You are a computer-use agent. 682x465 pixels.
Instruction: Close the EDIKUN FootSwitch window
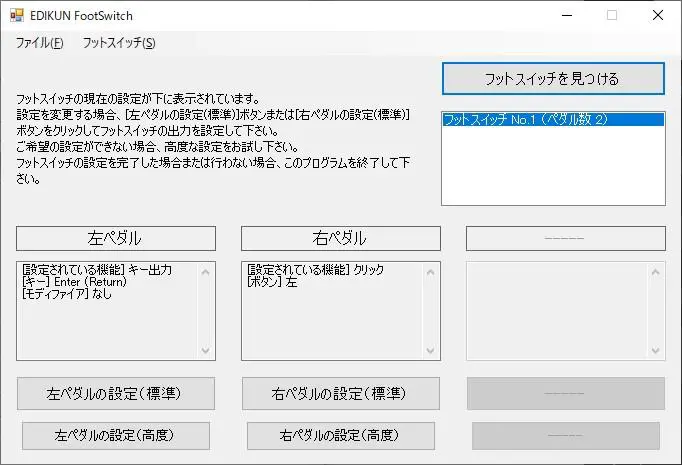click(x=658, y=15)
